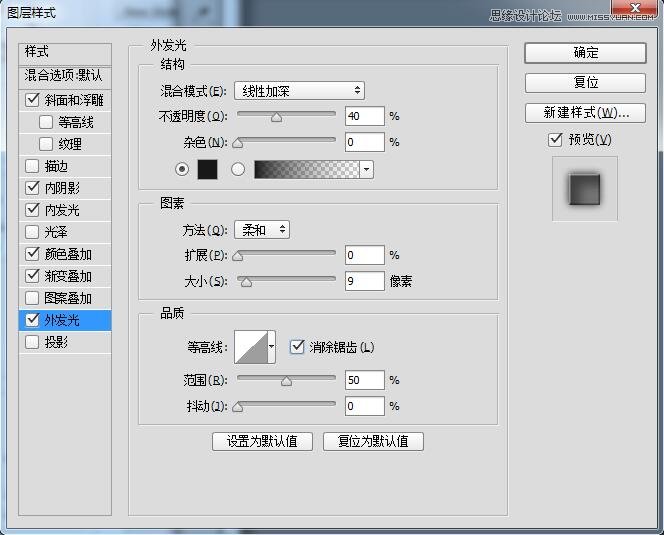The image size is (664, 535).
Task: Click the 等高线 contour thumbnail
Action: (x=251, y=347)
